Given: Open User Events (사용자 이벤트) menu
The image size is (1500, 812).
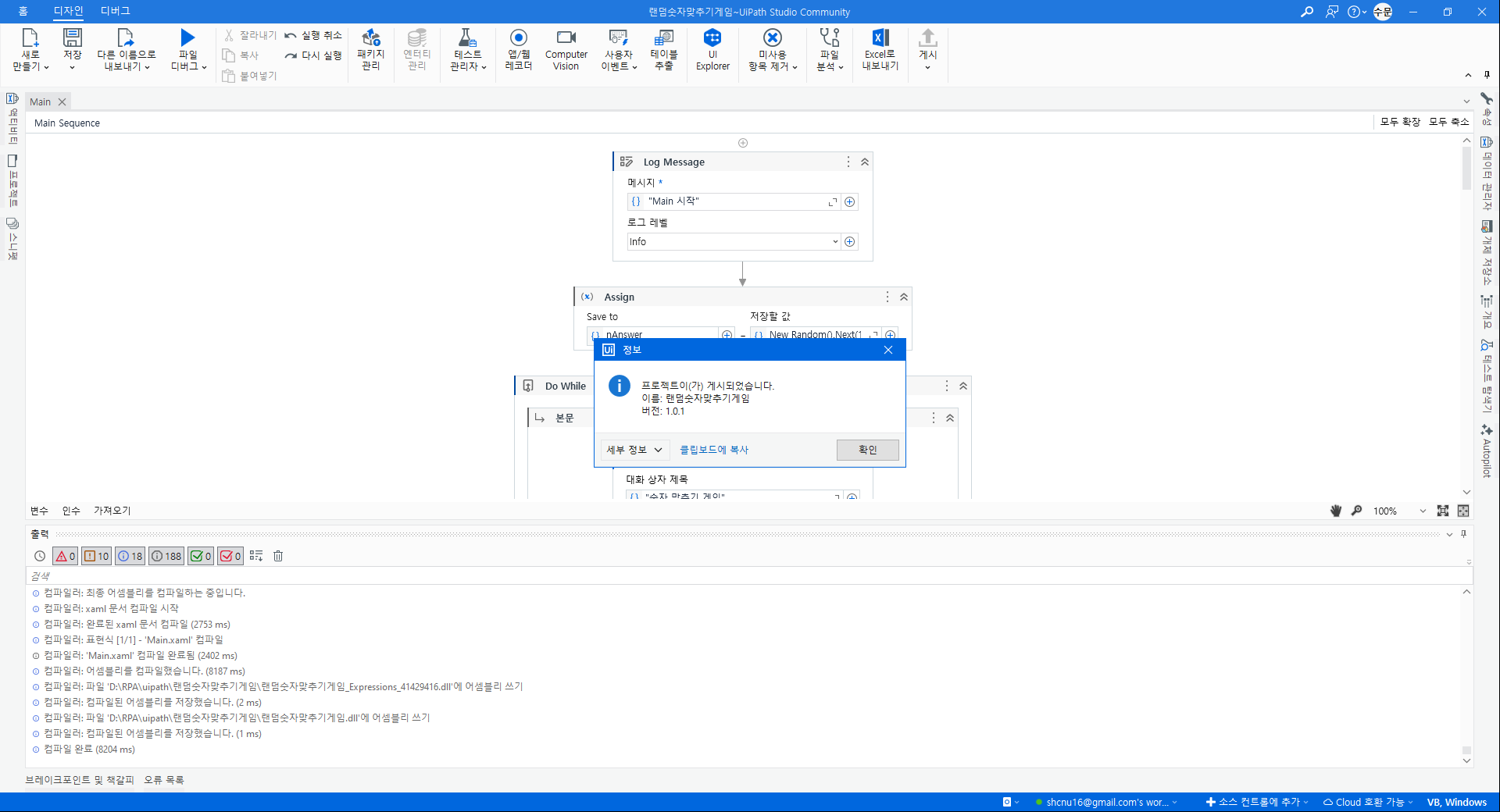Looking at the screenshot, I should pyautogui.click(x=619, y=50).
